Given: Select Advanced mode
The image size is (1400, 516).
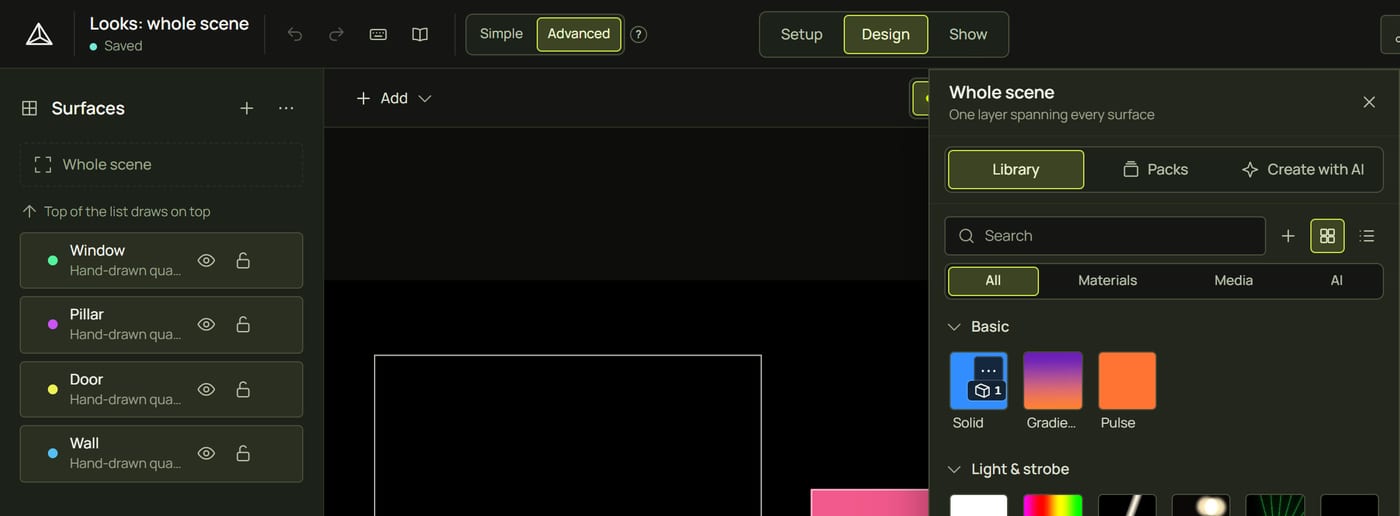Looking at the screenshot, I should tap(579, 34).
